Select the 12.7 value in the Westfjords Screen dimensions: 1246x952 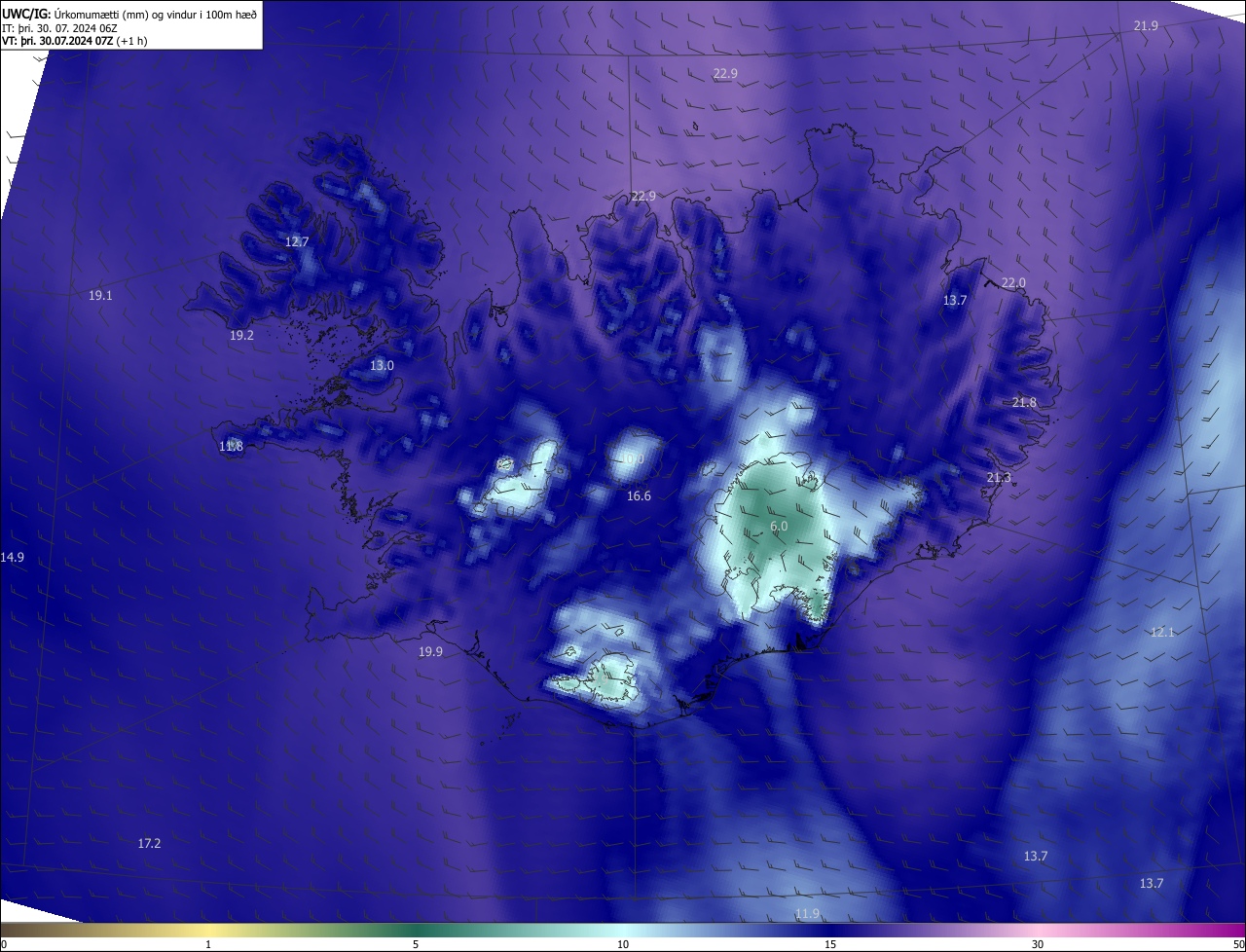[x=297, y=241]
